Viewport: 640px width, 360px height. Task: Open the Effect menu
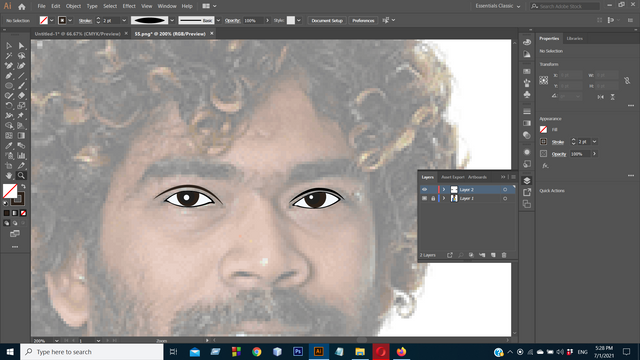129,6
